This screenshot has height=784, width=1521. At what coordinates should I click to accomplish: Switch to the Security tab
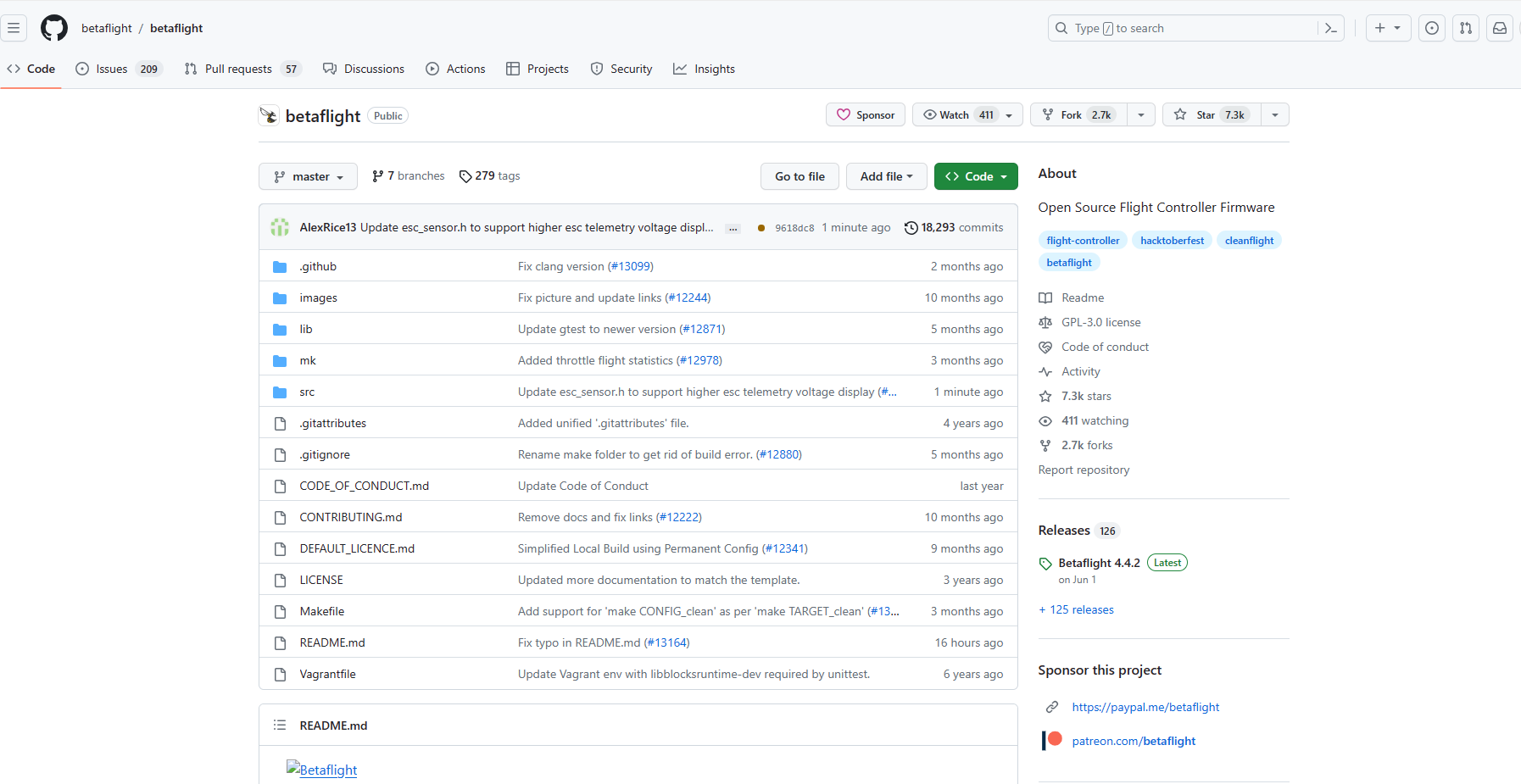621,69
